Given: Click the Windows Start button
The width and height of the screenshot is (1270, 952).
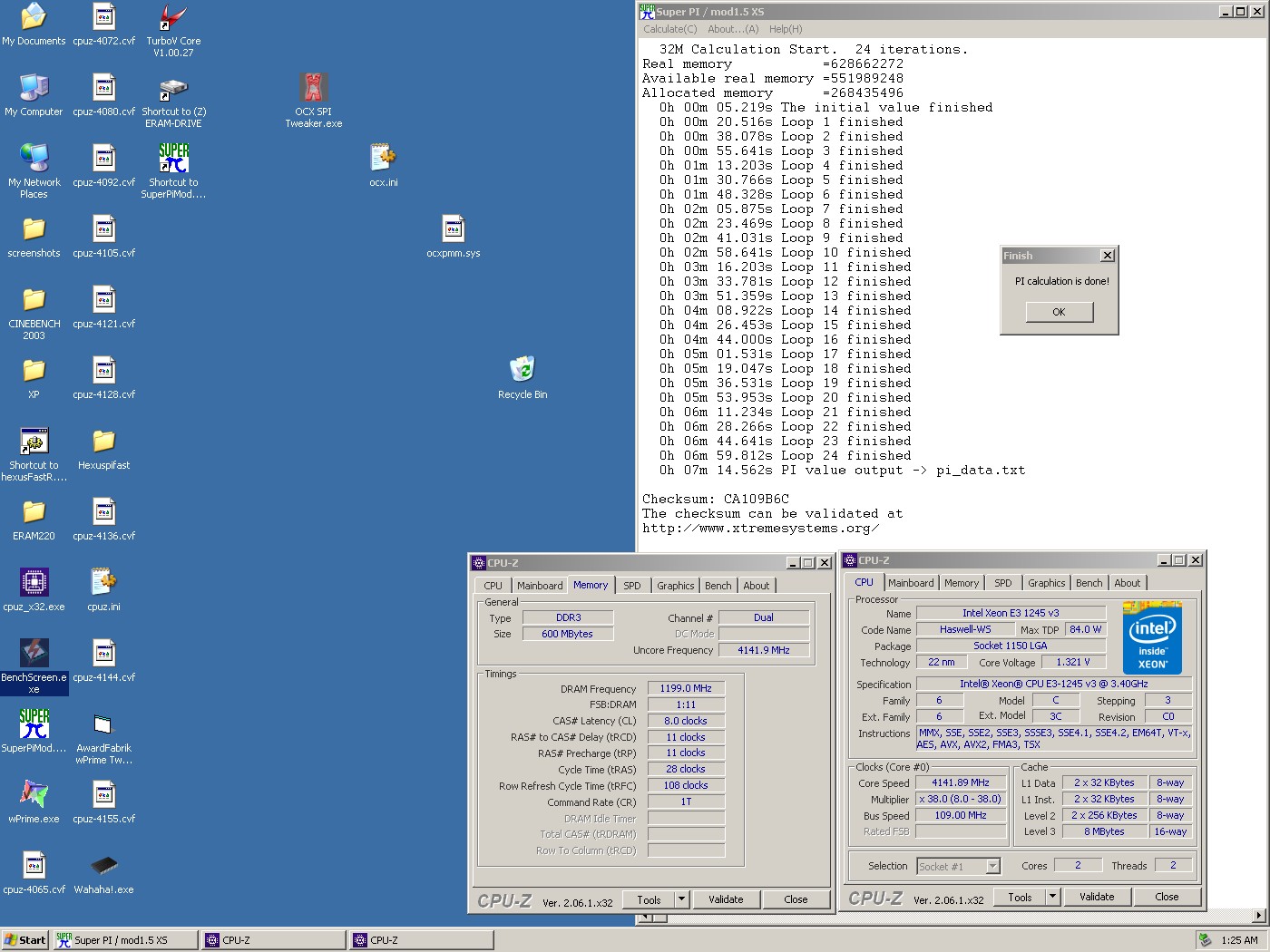Looking at the screenshot, I should pyautogui.click(x=25, y=940).
